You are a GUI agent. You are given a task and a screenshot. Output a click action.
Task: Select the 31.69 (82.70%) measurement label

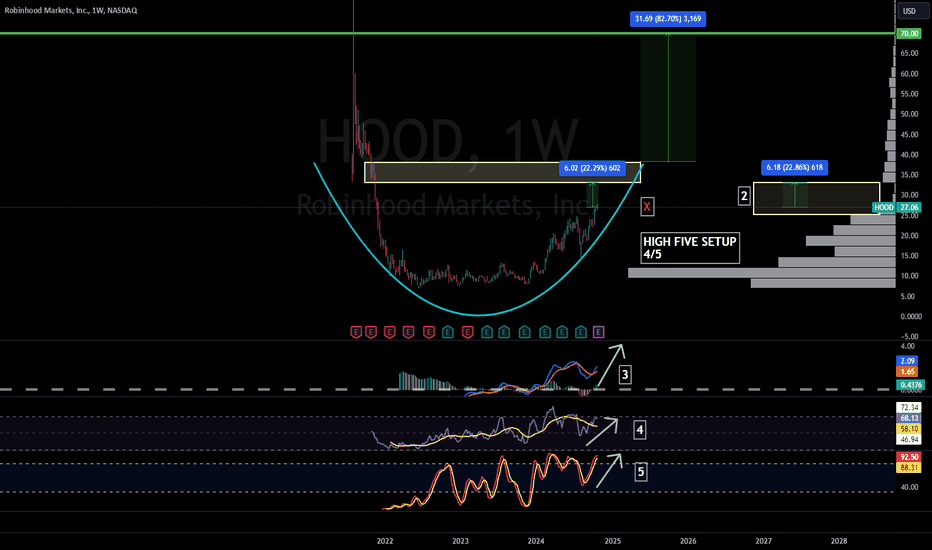point(667,18)
